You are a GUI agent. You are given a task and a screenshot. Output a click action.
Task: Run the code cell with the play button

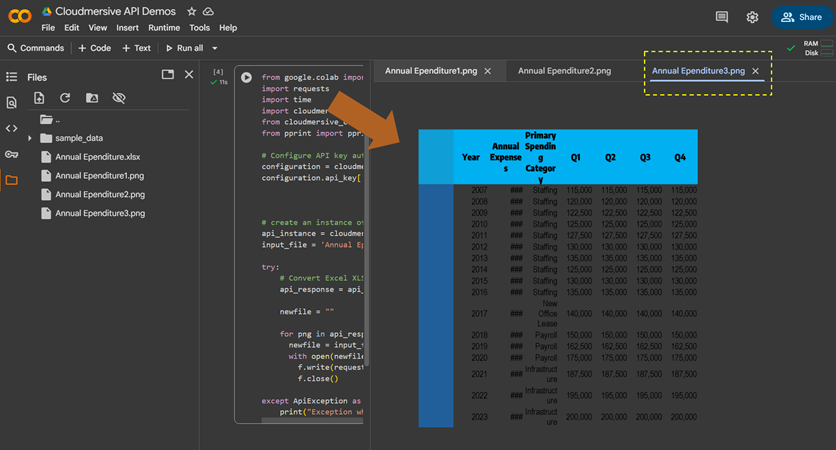(x=246, y=77)
